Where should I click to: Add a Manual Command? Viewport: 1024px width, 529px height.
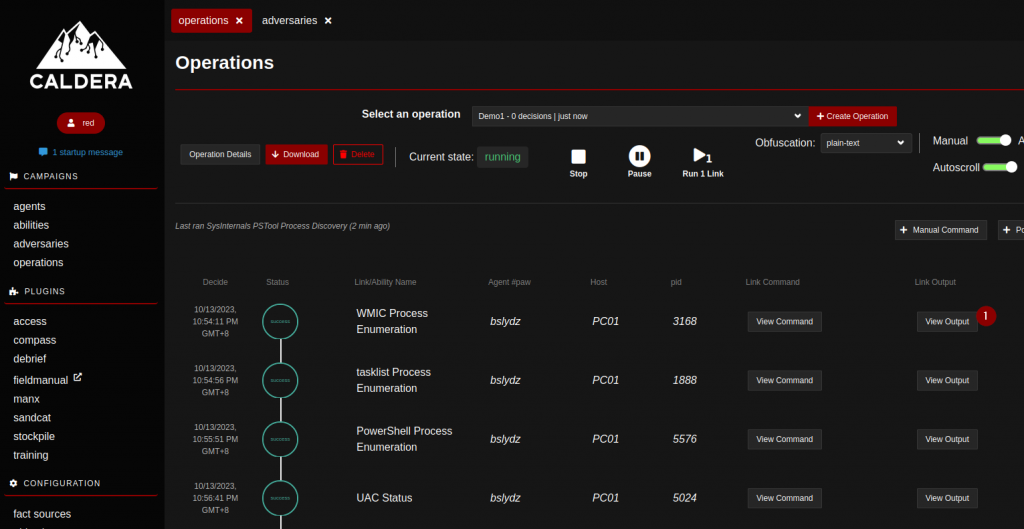(940, 230)
